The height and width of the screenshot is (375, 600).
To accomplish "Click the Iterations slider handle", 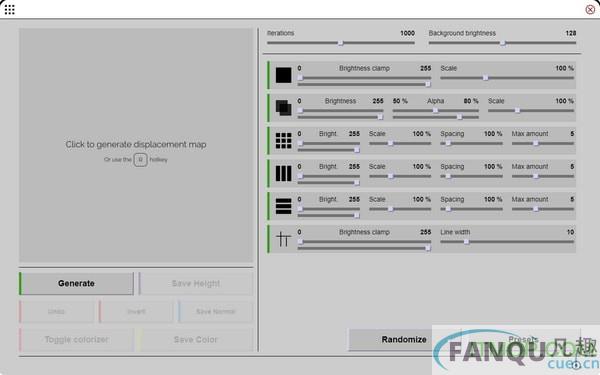I will 341,43.
